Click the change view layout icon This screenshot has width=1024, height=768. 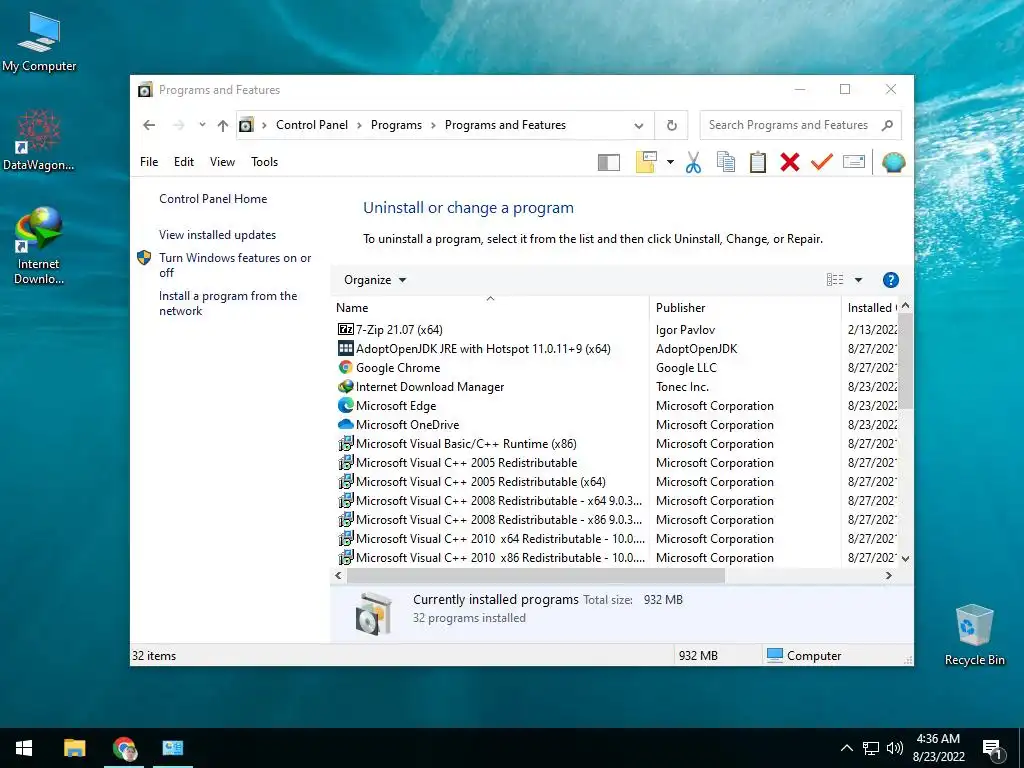(x=835, y=280)
